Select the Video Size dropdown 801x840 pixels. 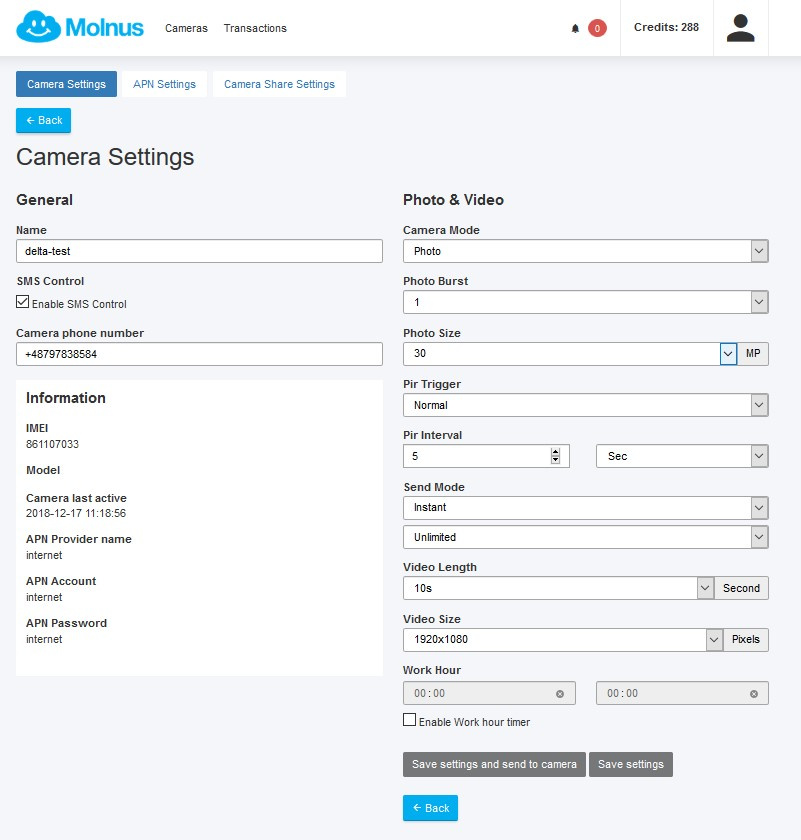(x=562, y=640)
